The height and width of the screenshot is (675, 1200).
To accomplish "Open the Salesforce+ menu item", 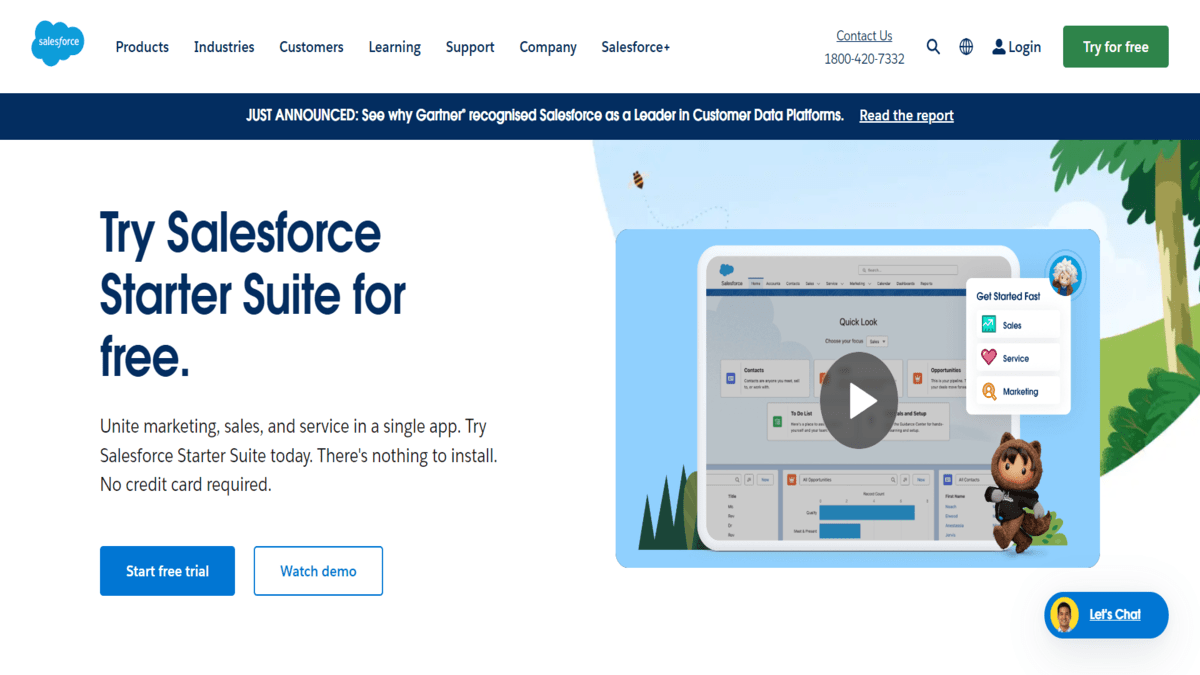I will (x=635, y=47).
